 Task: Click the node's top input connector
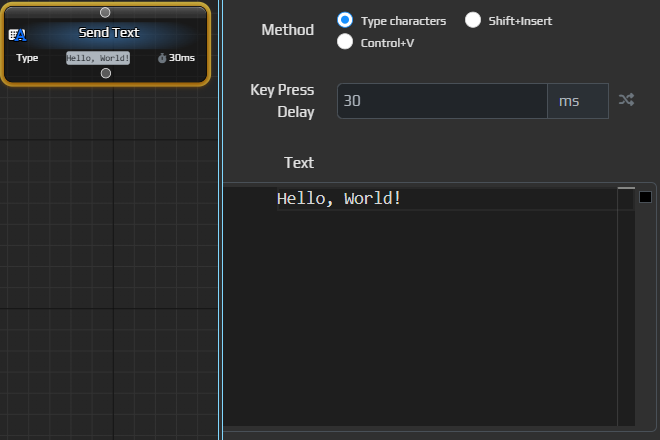(105, 13)
